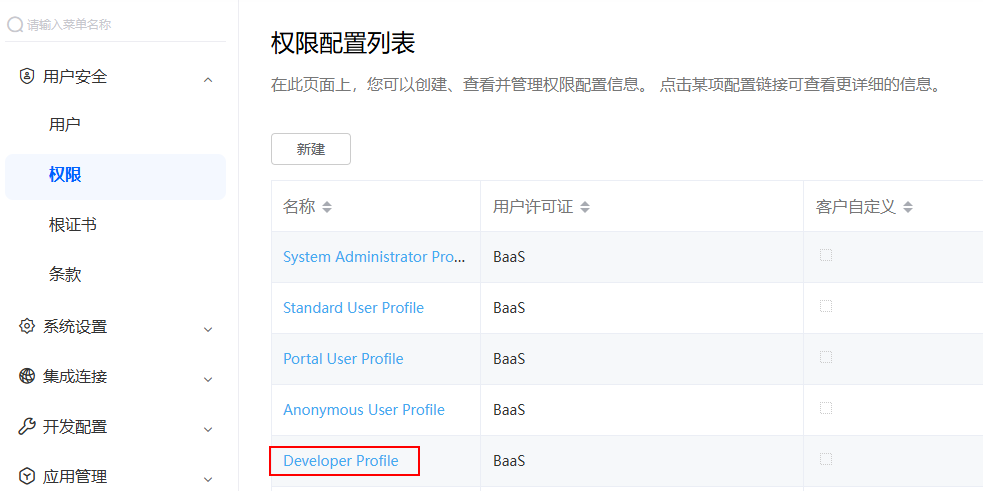Screen dimensions: 983x491
Task: Toggle 客户自定义 checkbox for Standard User Profile
Action: point(826,306)
